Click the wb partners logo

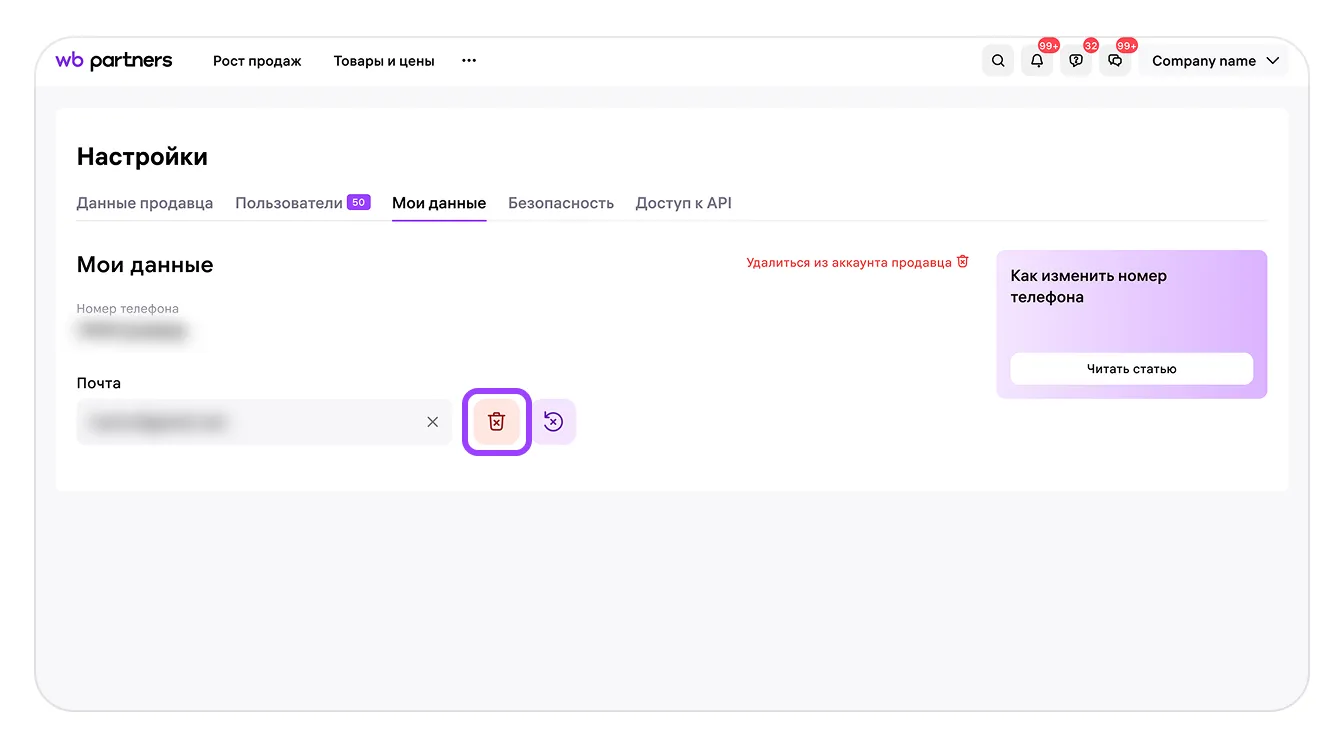[x=114, y=61]
